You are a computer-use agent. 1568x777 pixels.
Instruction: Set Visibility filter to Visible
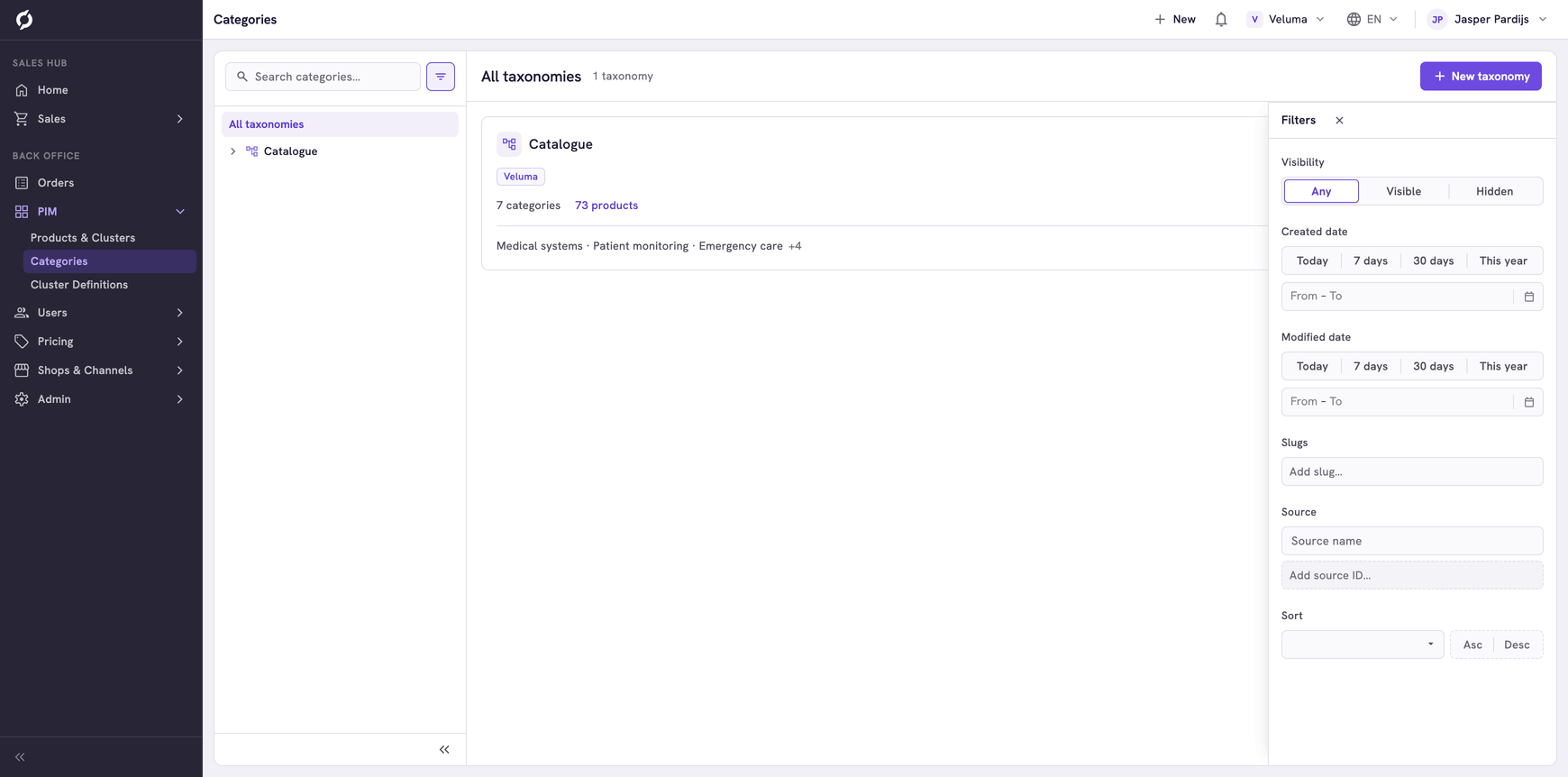(x=1403, y=191)
